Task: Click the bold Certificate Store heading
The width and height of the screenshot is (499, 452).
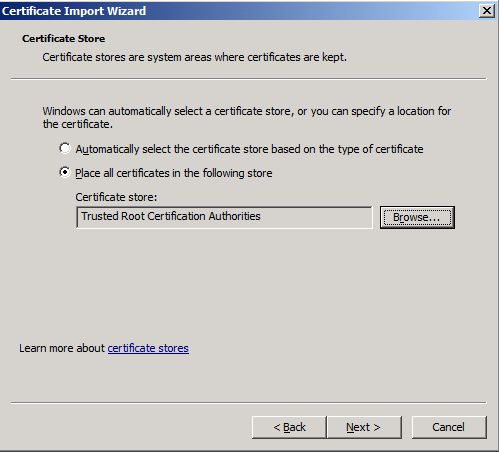Action: pos(63,39)
